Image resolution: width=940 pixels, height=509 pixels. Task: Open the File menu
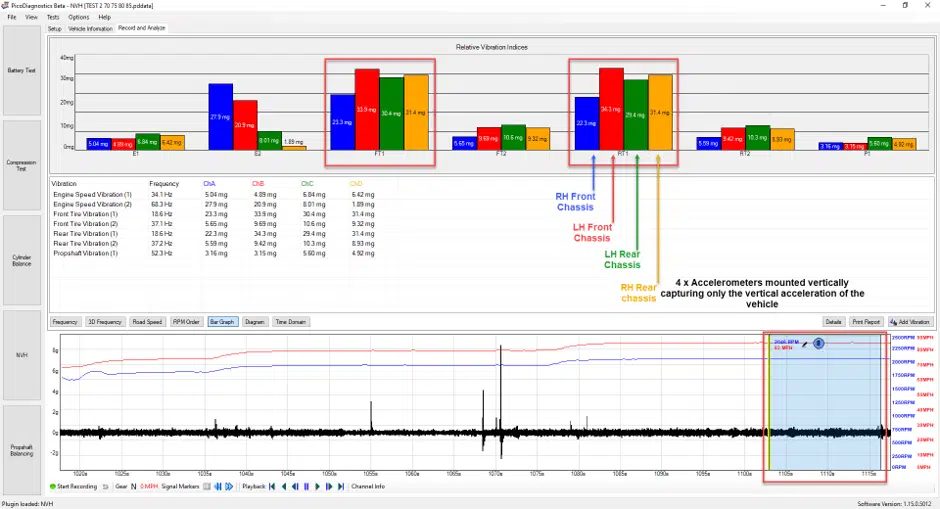click(12, 17)
